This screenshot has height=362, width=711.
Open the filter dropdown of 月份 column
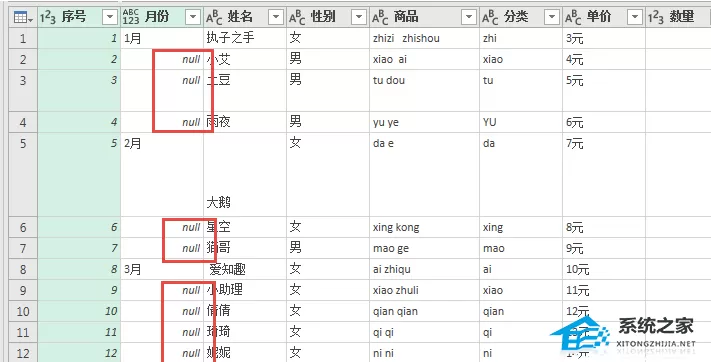tap(193, 18)
